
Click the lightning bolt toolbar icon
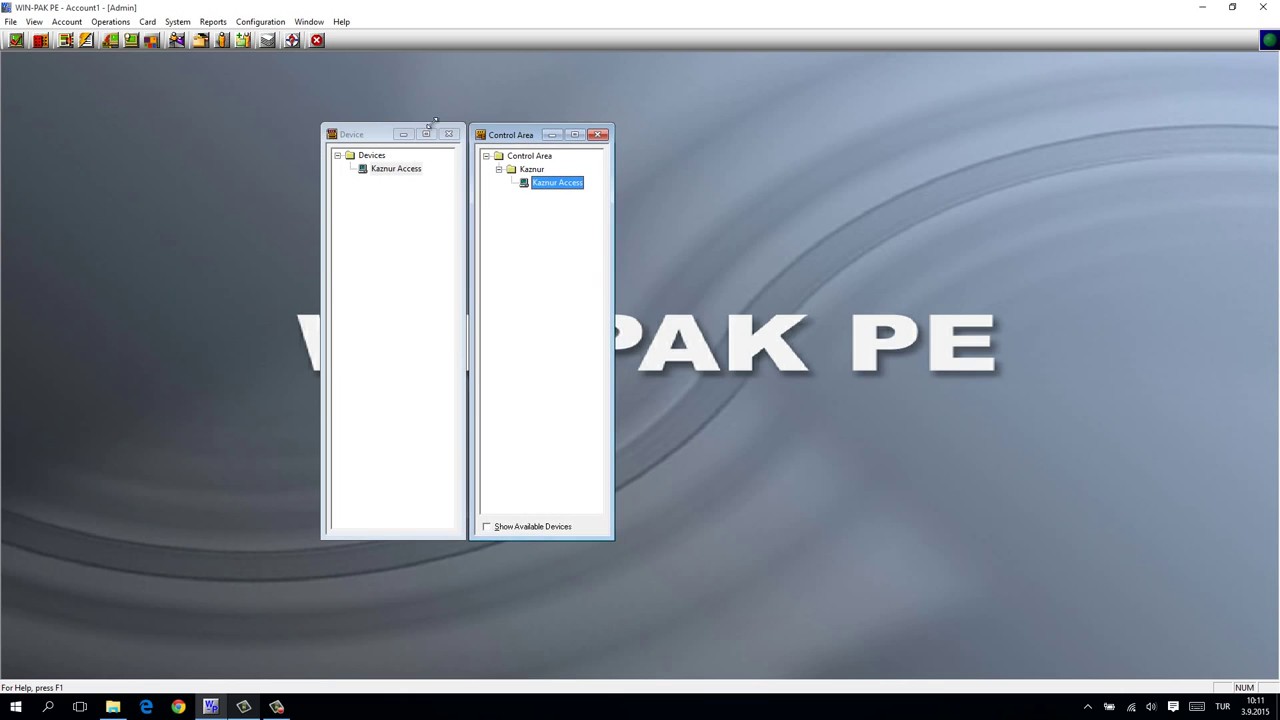pyautogui.click(x=87, y=40)
